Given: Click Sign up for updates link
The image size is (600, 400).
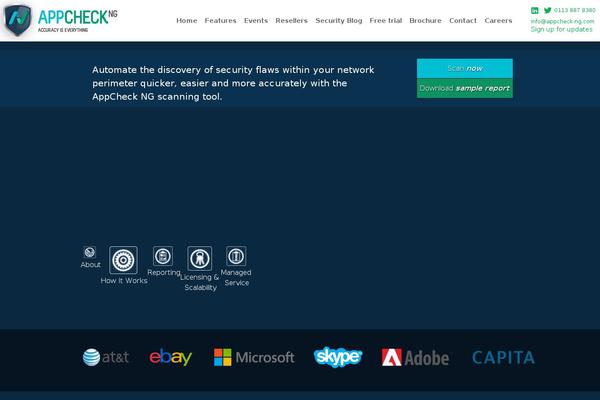Looking at the screenshot, I should tap(561, 29).
